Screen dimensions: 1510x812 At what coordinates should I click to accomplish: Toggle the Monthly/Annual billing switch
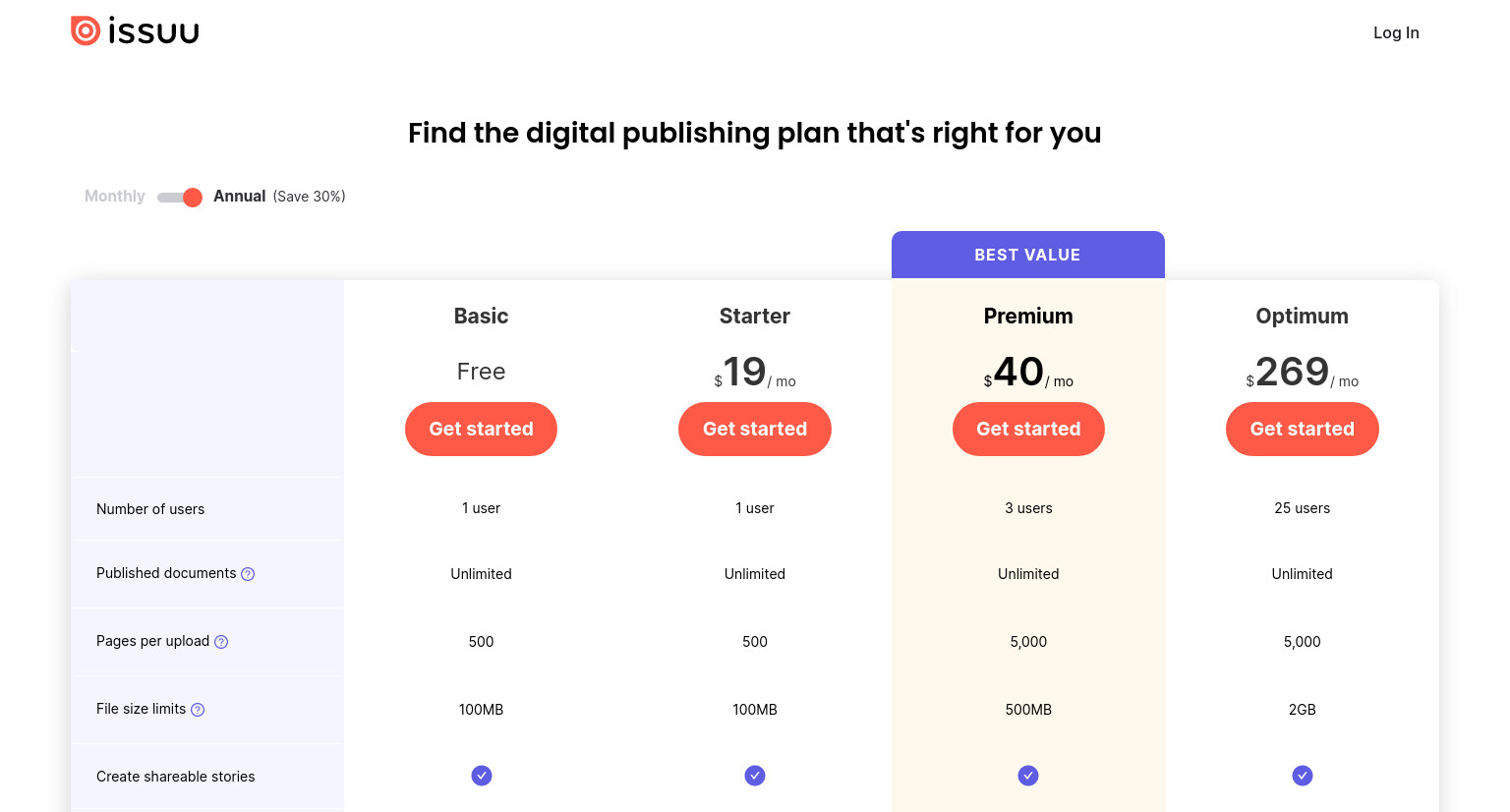point(180,198)
